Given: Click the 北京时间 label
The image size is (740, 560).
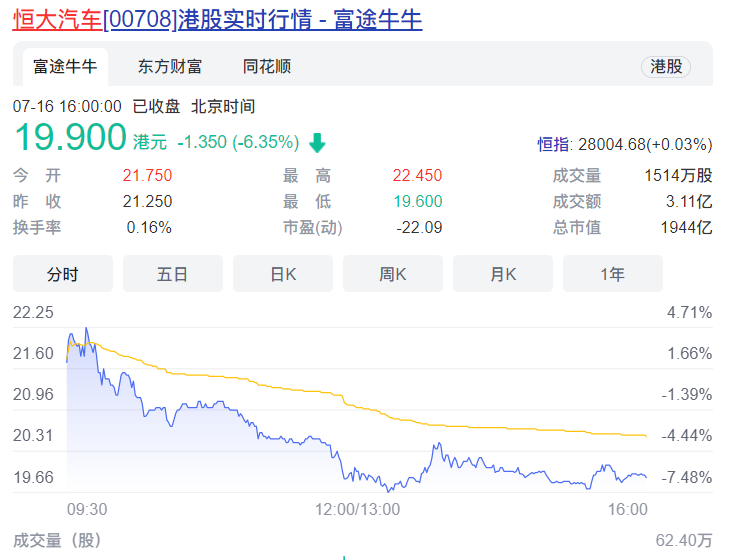Looking at the screenshot, I should [223, 106].
